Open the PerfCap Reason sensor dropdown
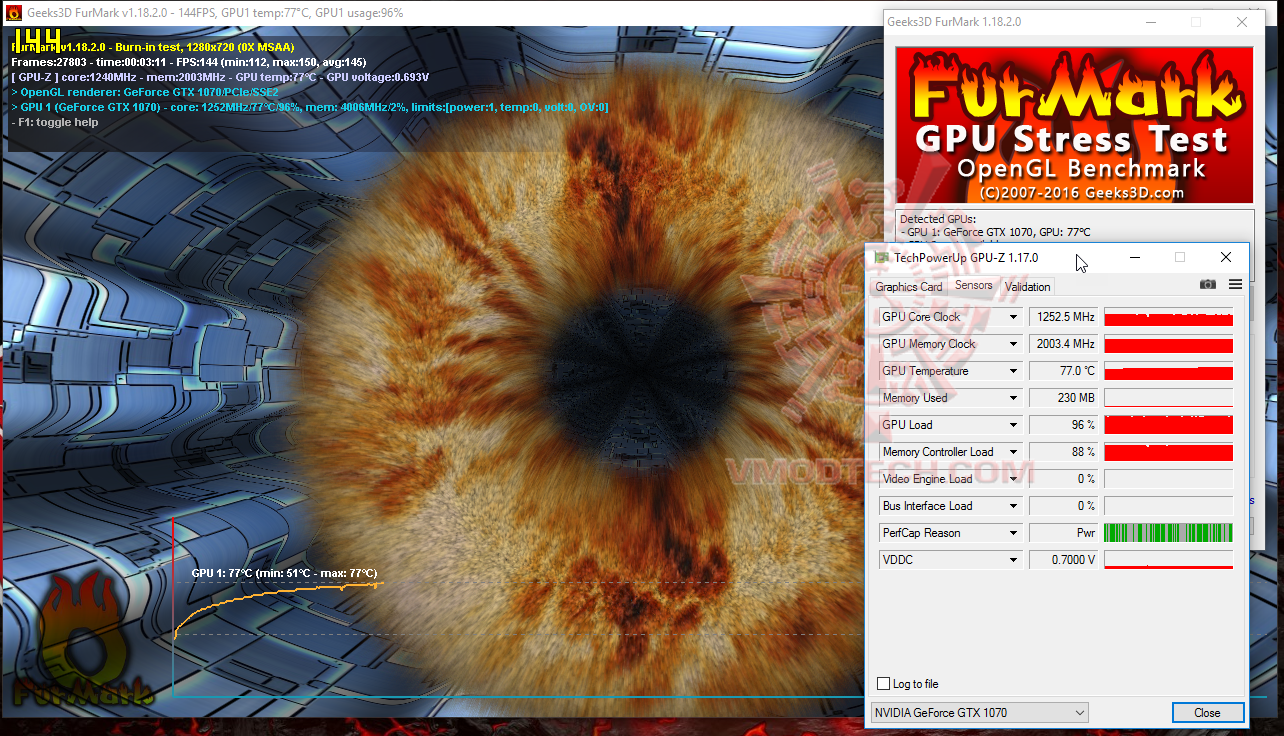Viewport: 1284px width, 736px height. (x=1013, y=533)
